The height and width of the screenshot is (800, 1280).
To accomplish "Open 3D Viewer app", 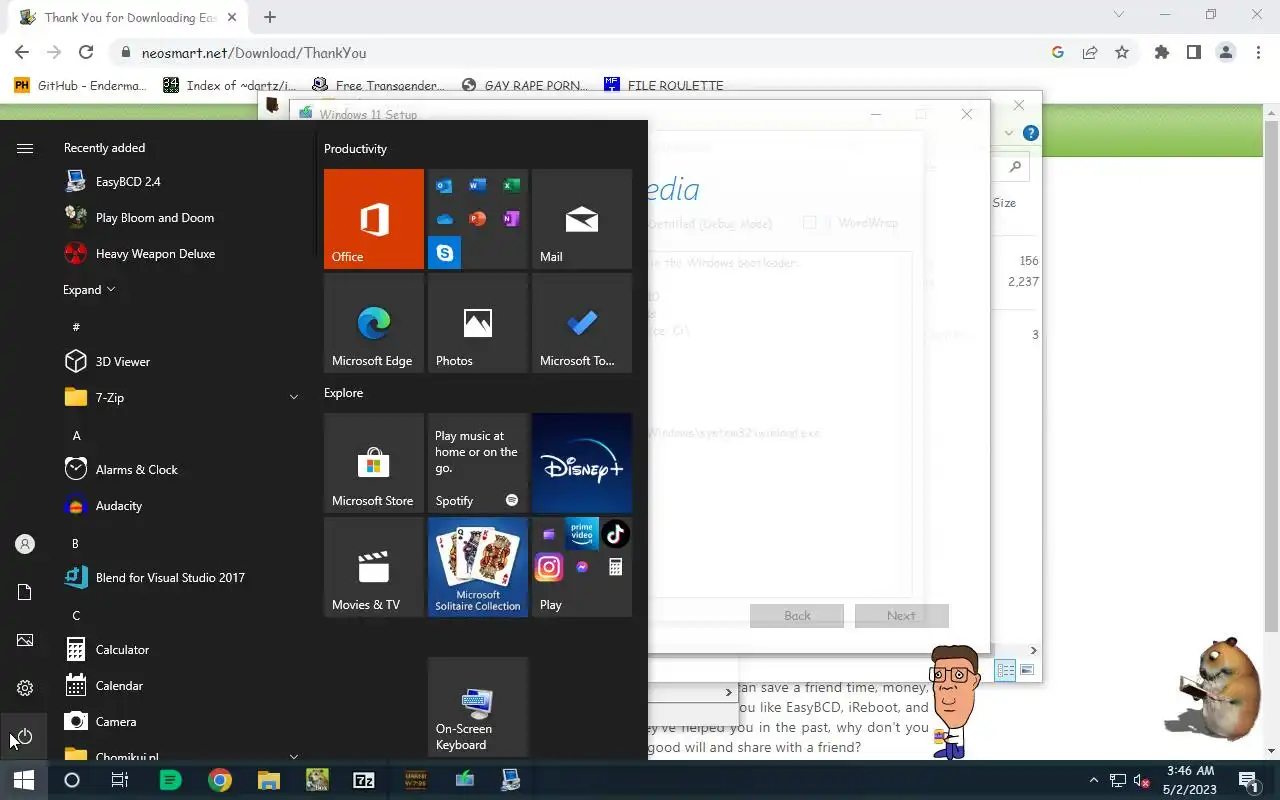I will point(180,362).
